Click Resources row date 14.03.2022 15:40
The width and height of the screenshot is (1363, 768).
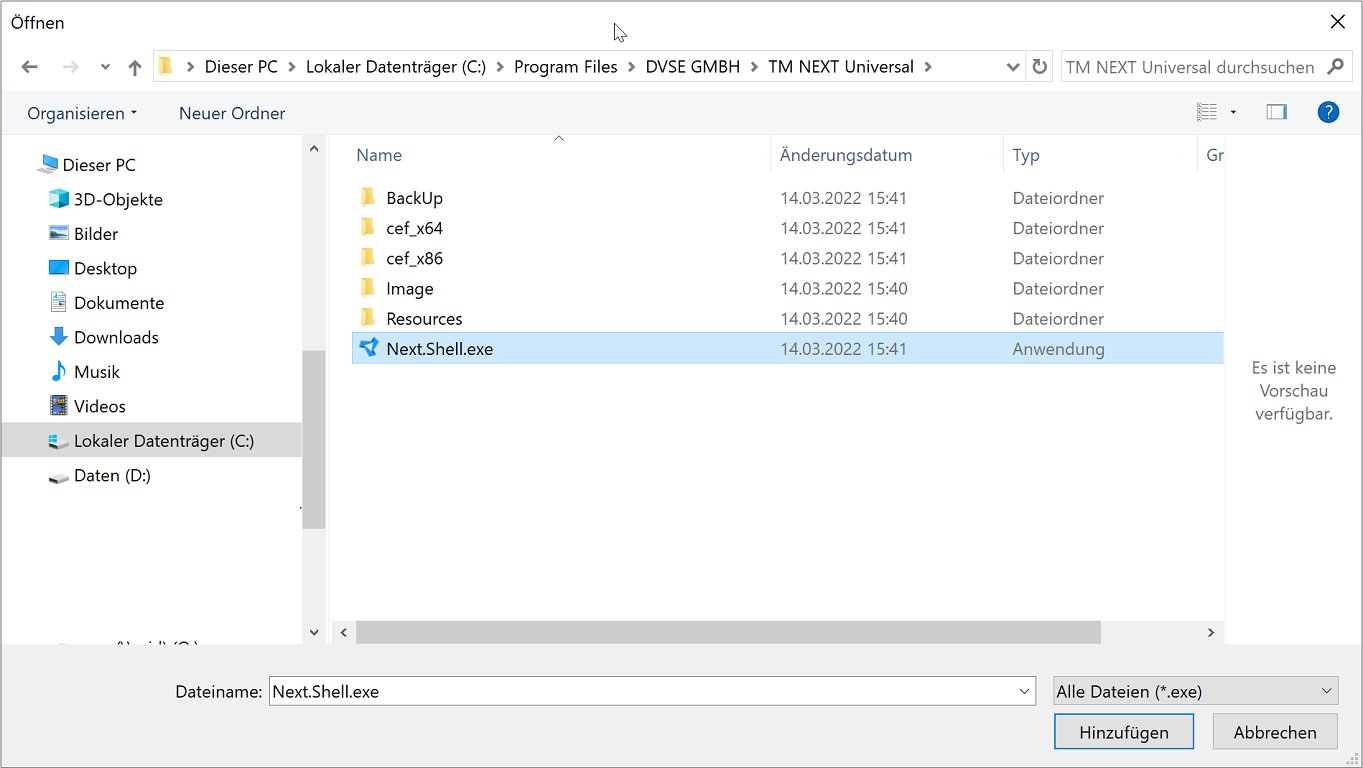pyautogui.click(x=844, y=319)
